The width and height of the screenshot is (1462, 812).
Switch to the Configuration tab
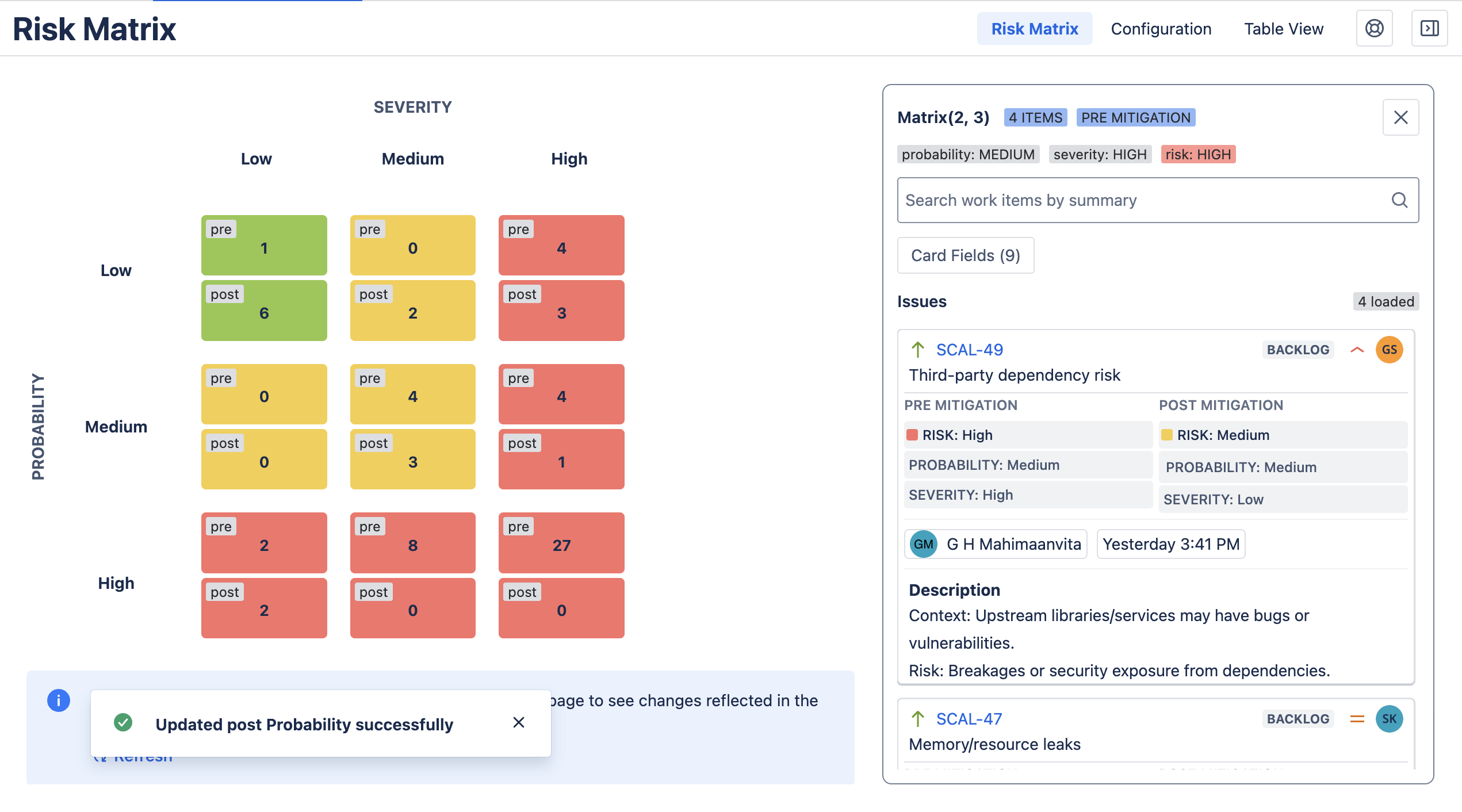pyautogui.click(x=1161, y=29)
